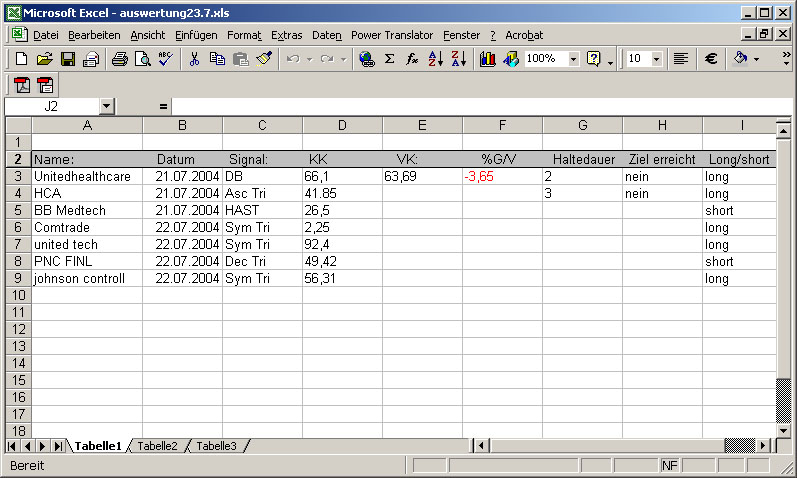
Task: Select column D header
Action: 342,125
